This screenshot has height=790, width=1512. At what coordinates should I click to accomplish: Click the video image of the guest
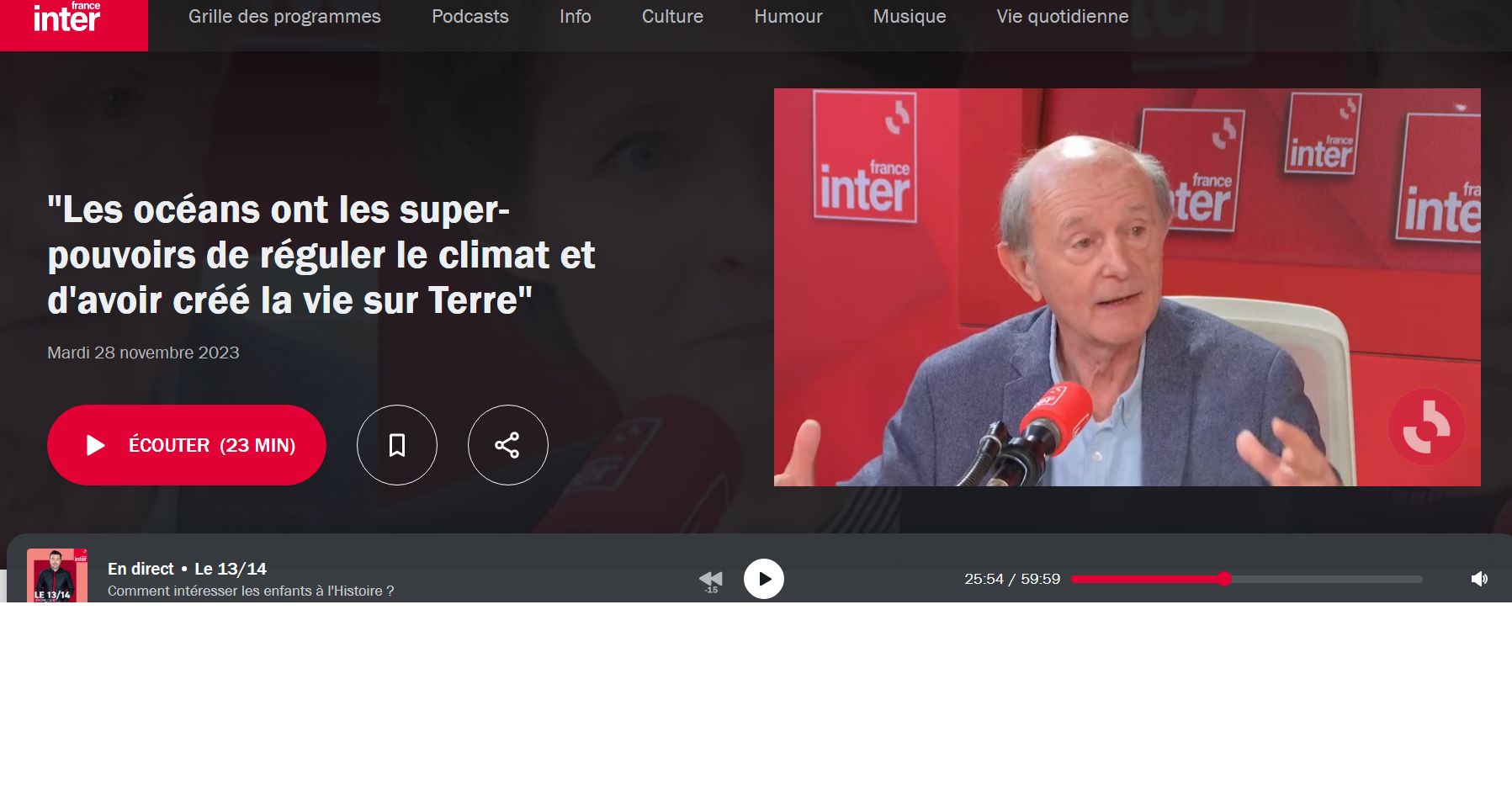[x=1127, y=287]
